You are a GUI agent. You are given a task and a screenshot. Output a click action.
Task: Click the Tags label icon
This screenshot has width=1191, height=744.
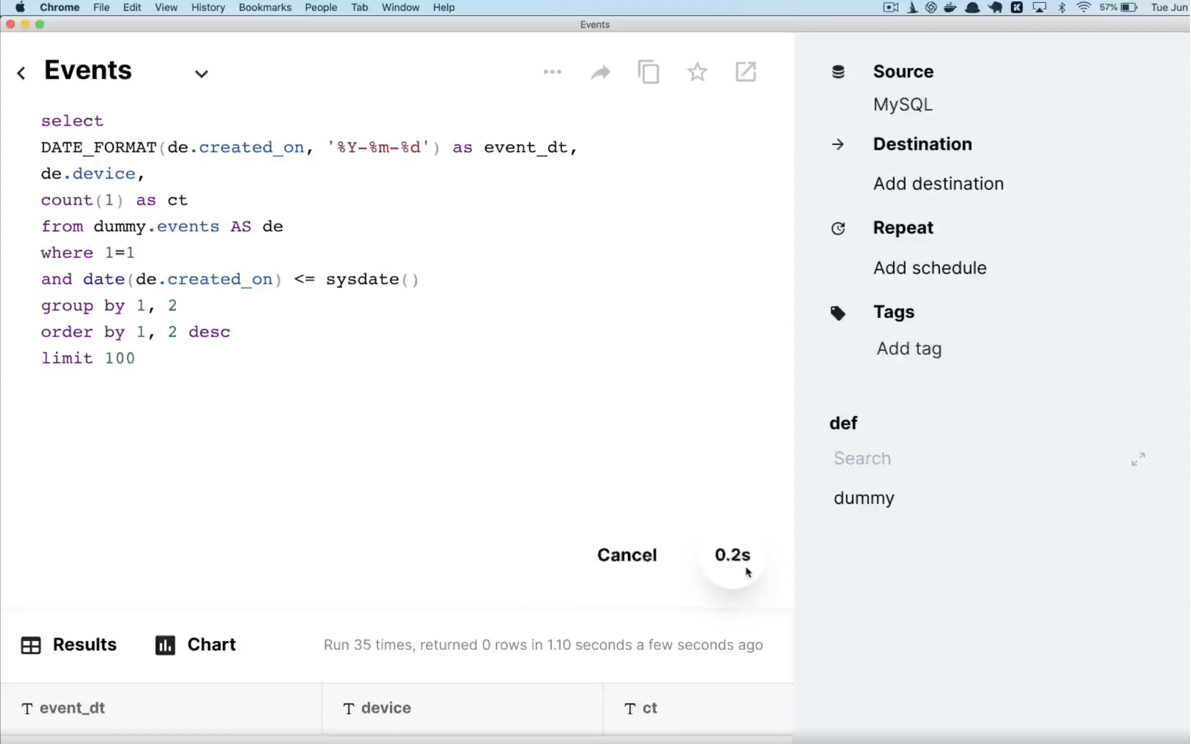pyautogui.click(x=838, y=313)
